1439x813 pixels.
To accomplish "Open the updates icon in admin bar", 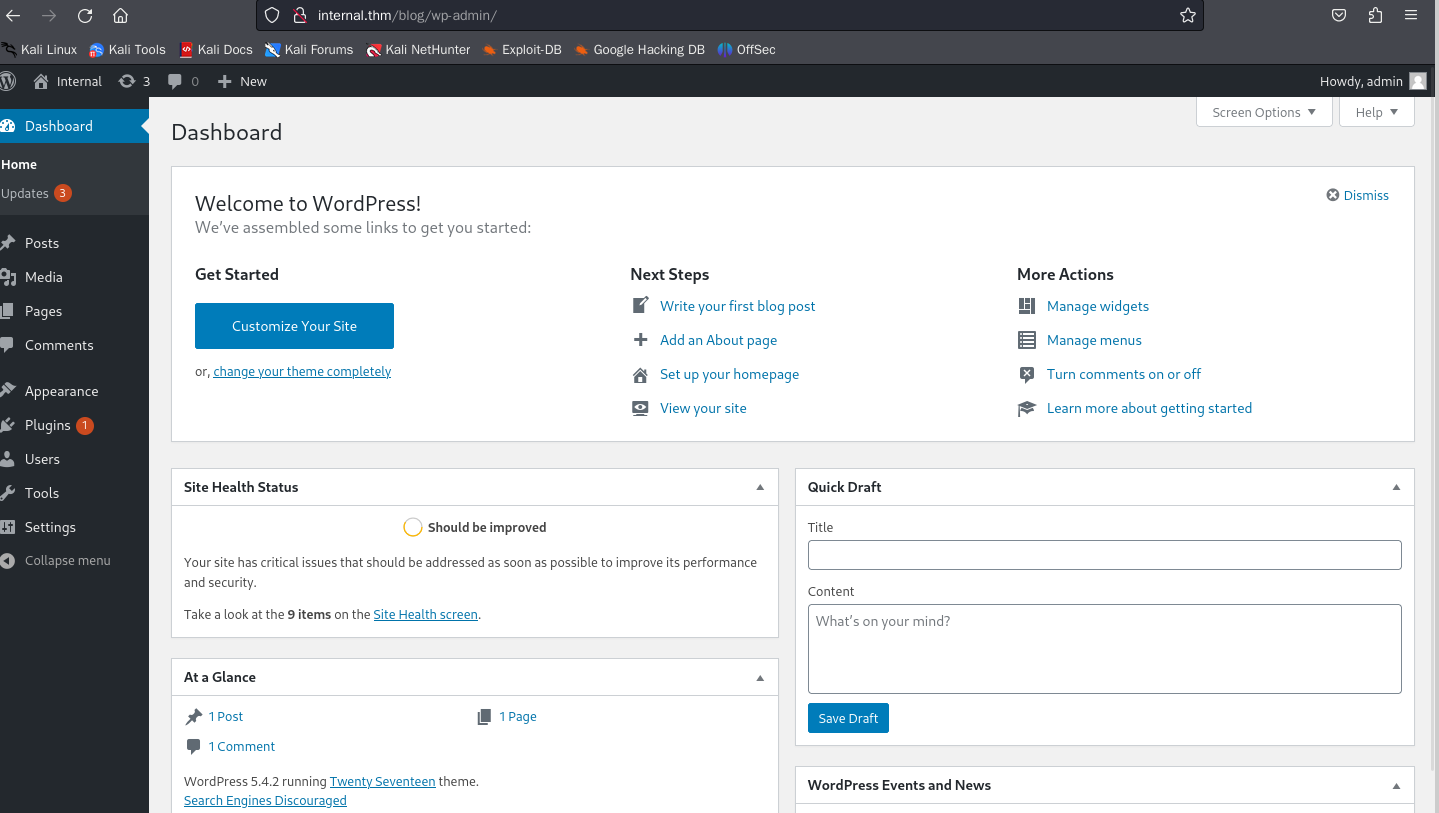I will [127, 81].
